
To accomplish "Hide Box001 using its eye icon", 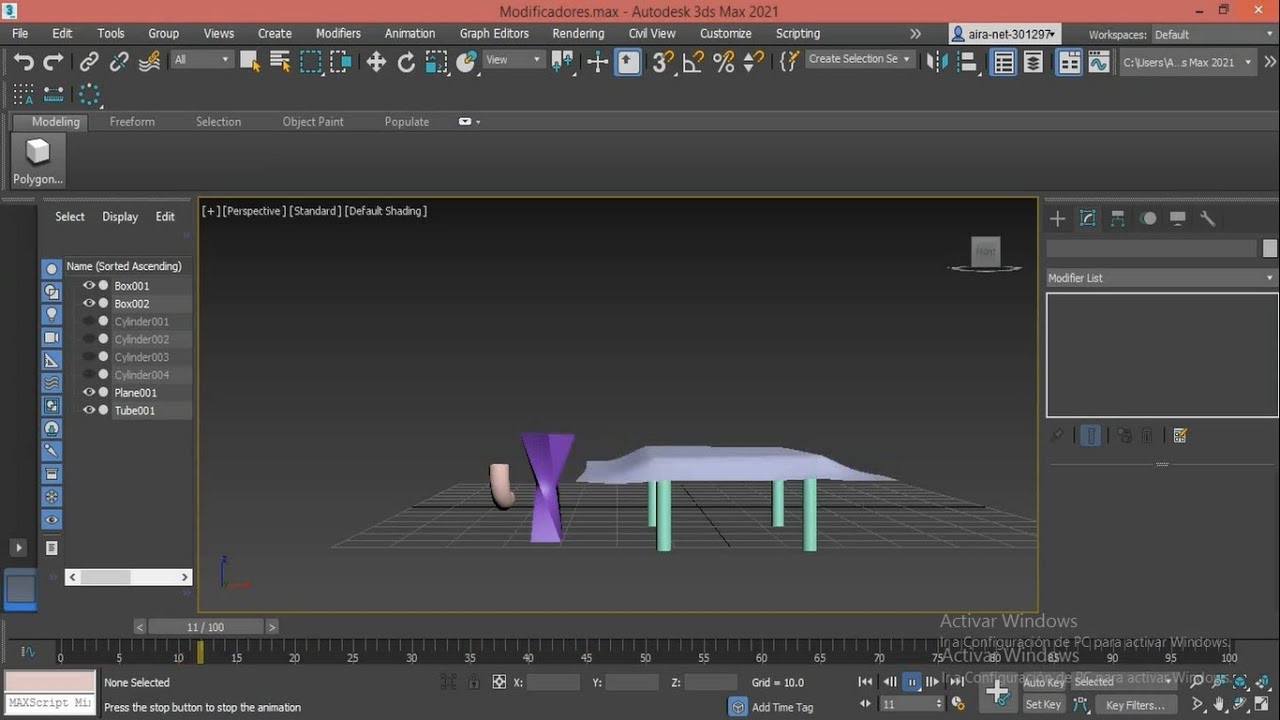I will pyautogui.click(x=89, y=286).
